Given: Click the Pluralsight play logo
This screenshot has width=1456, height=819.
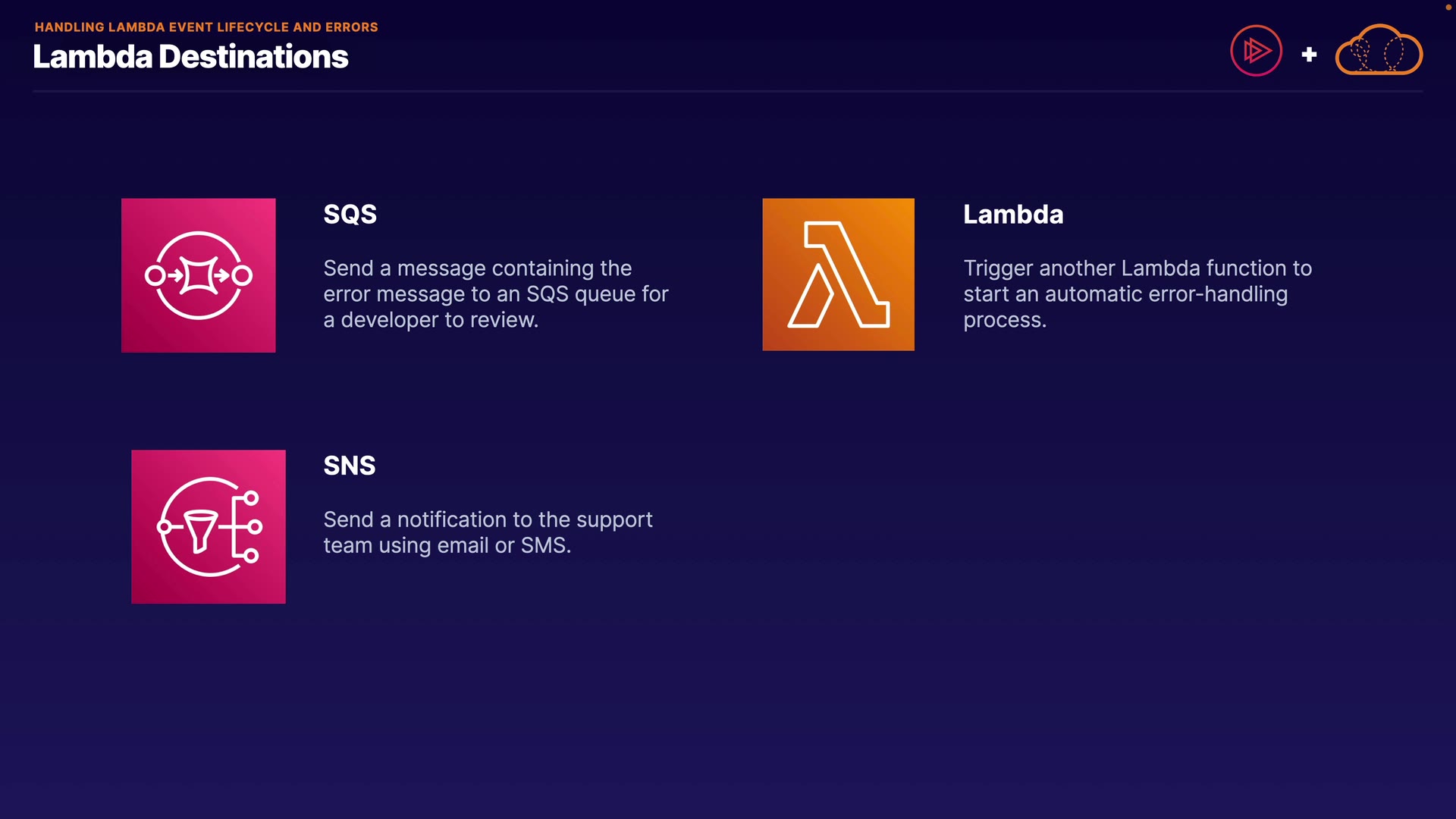Looking at the screenshot, I should point(1256,52).
